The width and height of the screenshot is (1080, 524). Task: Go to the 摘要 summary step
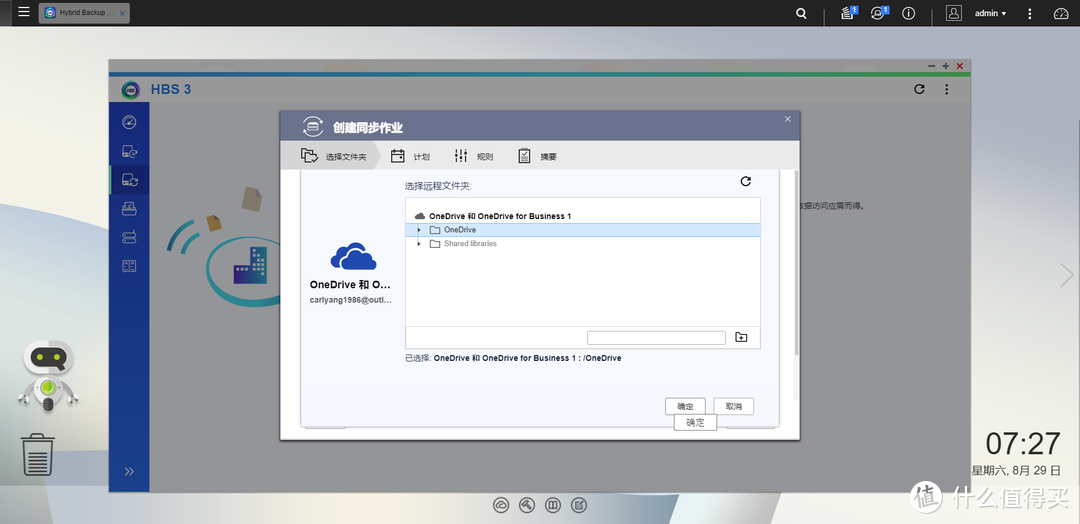pos(537,156)
